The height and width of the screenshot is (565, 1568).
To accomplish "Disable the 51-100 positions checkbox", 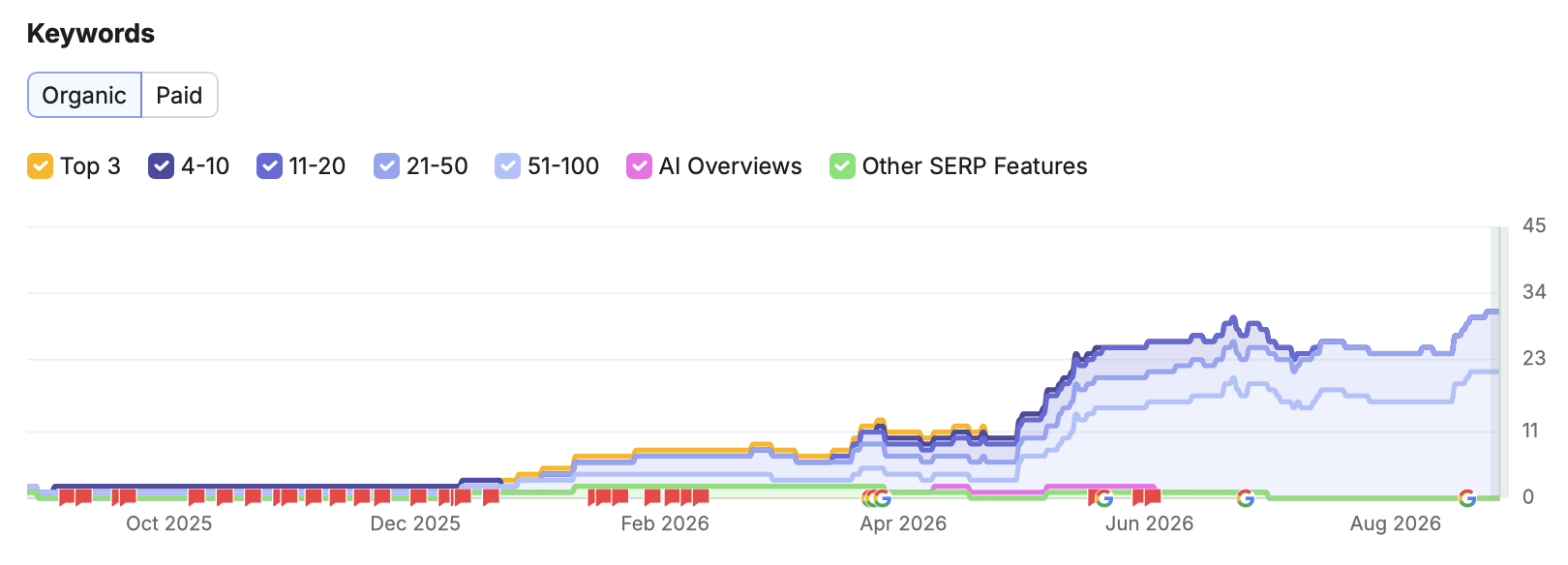I will (x=507, y=166).
